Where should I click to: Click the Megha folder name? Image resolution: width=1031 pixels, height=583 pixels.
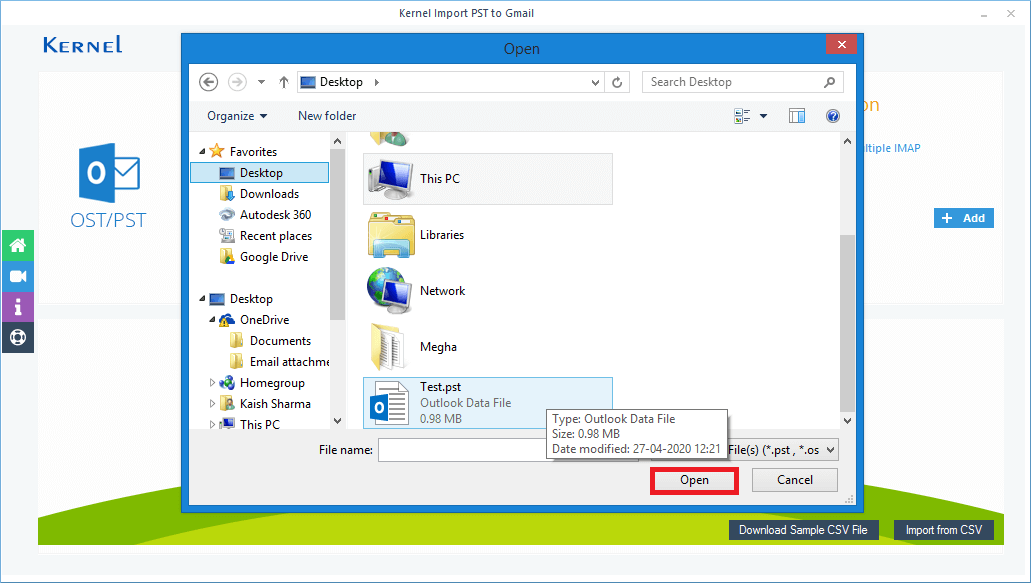pos(438,347)
